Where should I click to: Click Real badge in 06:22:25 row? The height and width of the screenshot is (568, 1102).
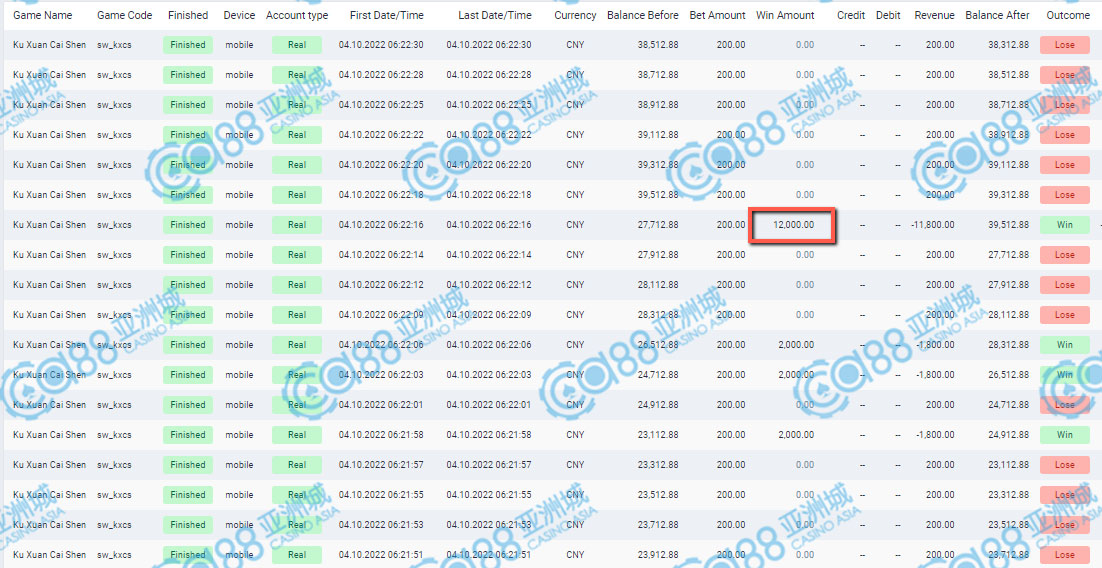click(x=297, y=105)
